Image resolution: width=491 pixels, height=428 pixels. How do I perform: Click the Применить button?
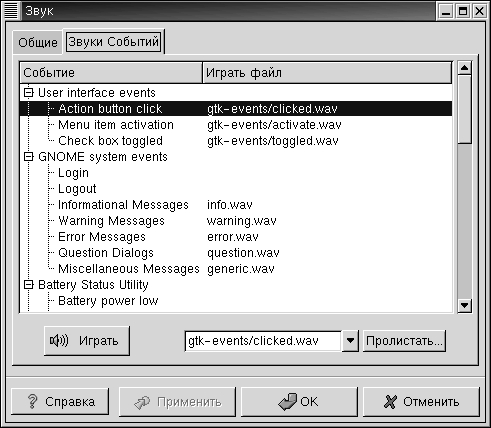click(177, 402)
